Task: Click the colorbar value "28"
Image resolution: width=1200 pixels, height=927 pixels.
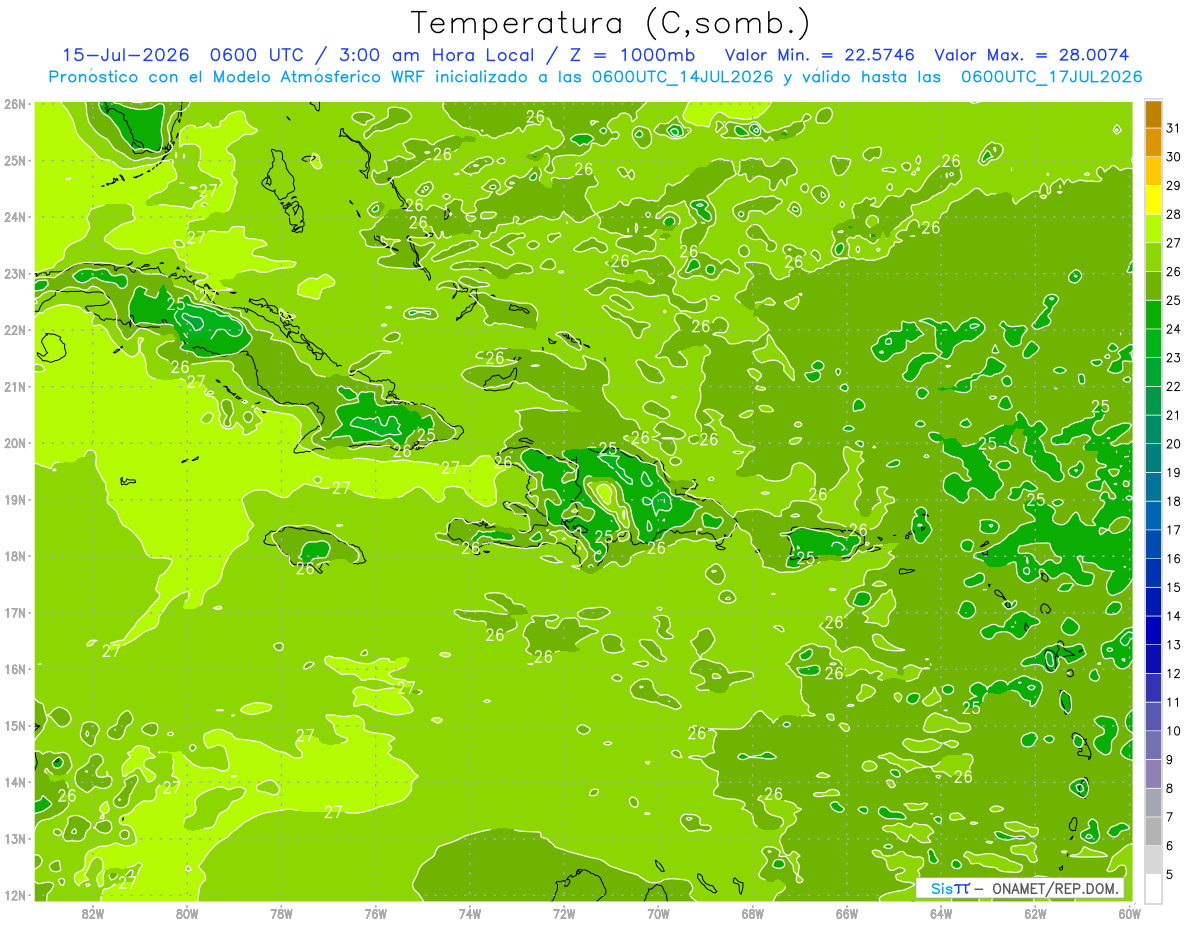Action: (x=1173, y=214)
